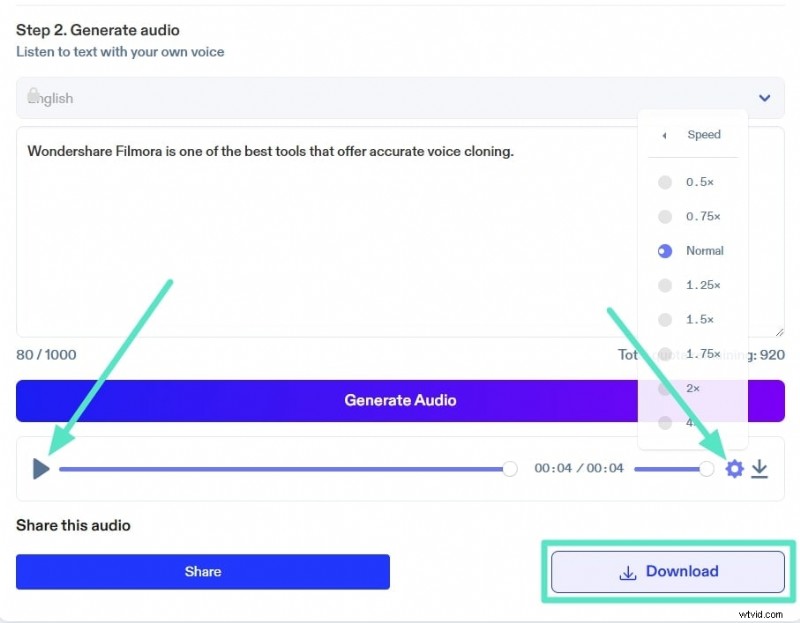800x623 pixels.
Task: Click the Share button
Action: coord(203,571)
